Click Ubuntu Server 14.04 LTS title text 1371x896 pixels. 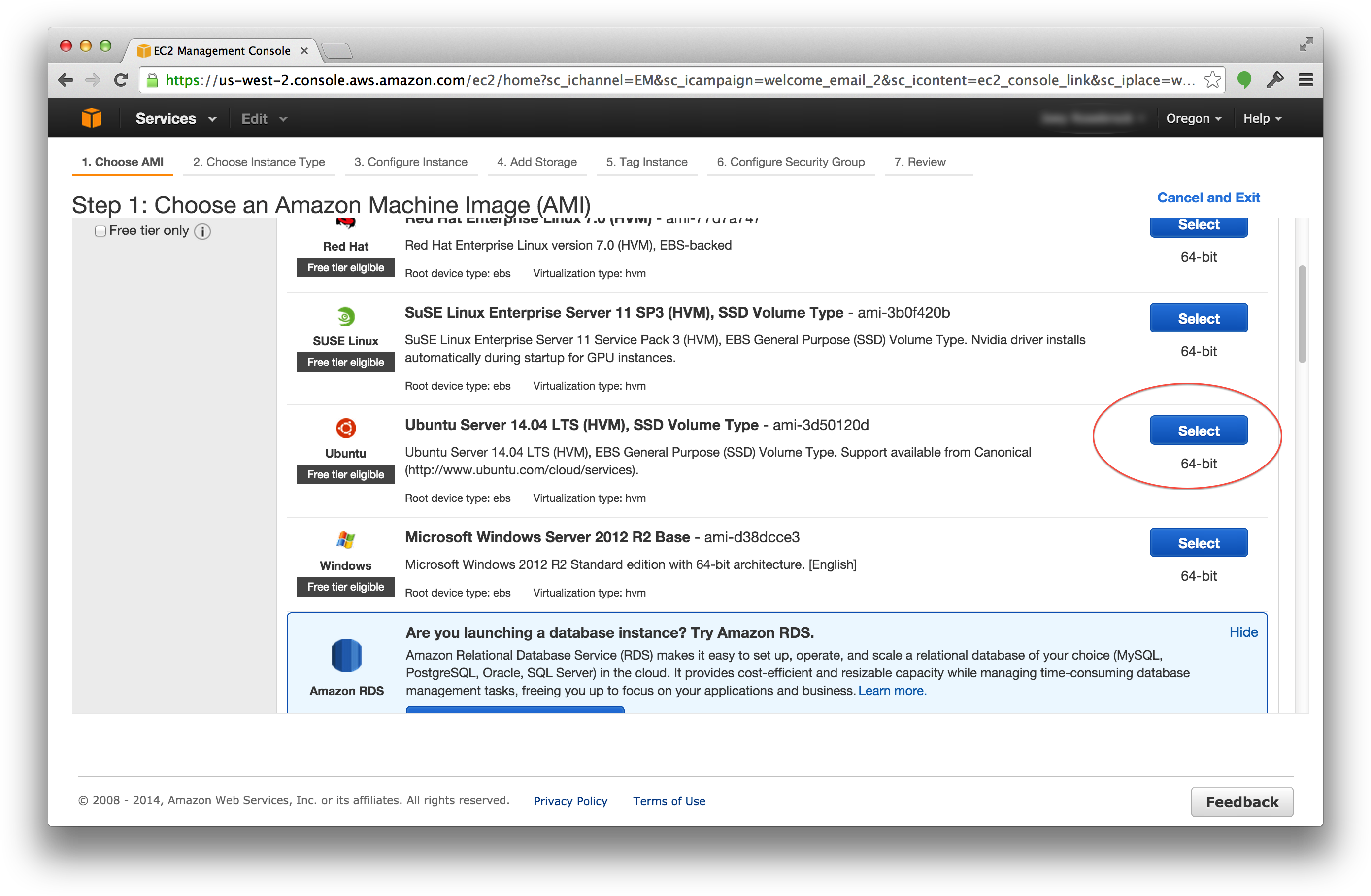coord(581,425)
